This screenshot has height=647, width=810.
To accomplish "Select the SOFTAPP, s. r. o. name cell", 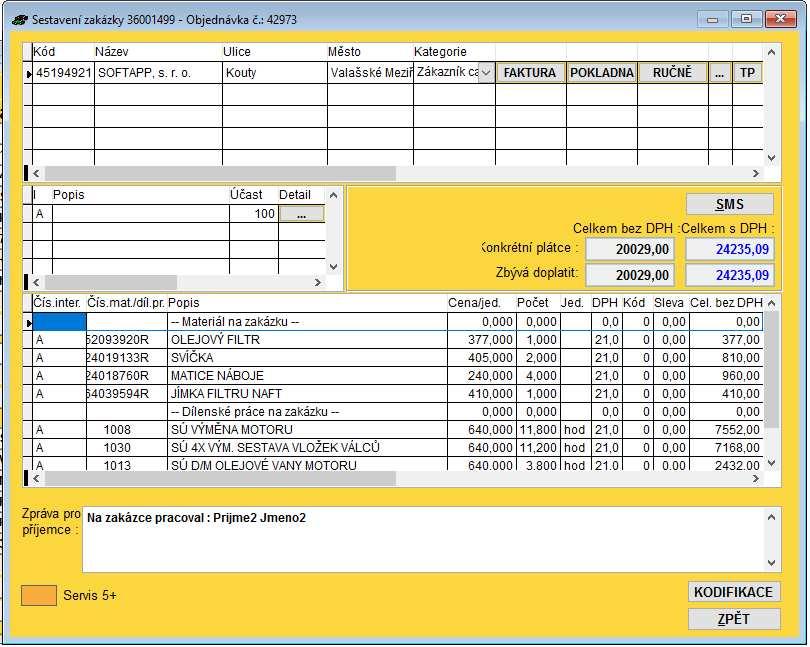I will pos(159,73).
